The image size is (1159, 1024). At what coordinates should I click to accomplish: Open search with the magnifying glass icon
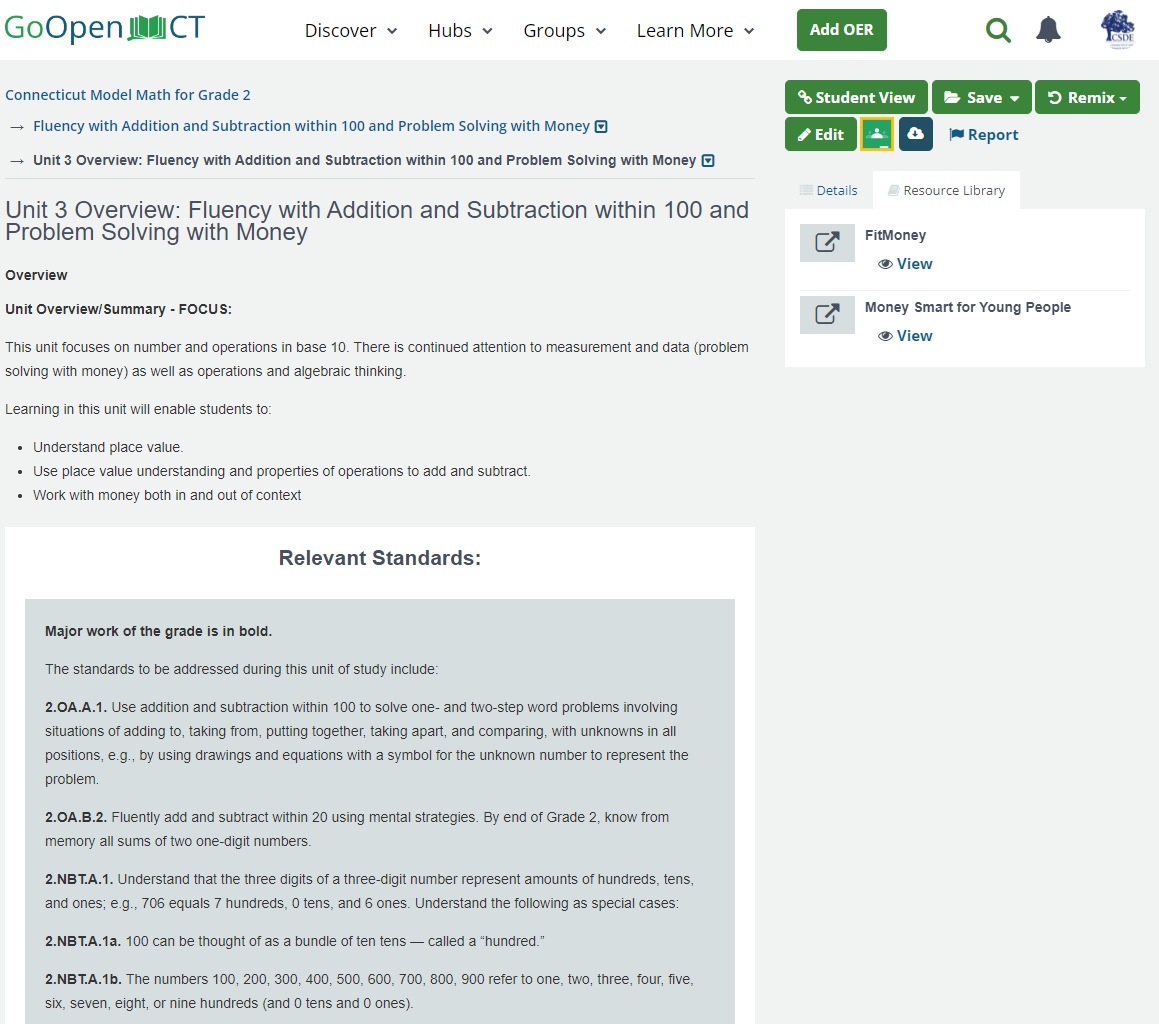click(998, 30)
